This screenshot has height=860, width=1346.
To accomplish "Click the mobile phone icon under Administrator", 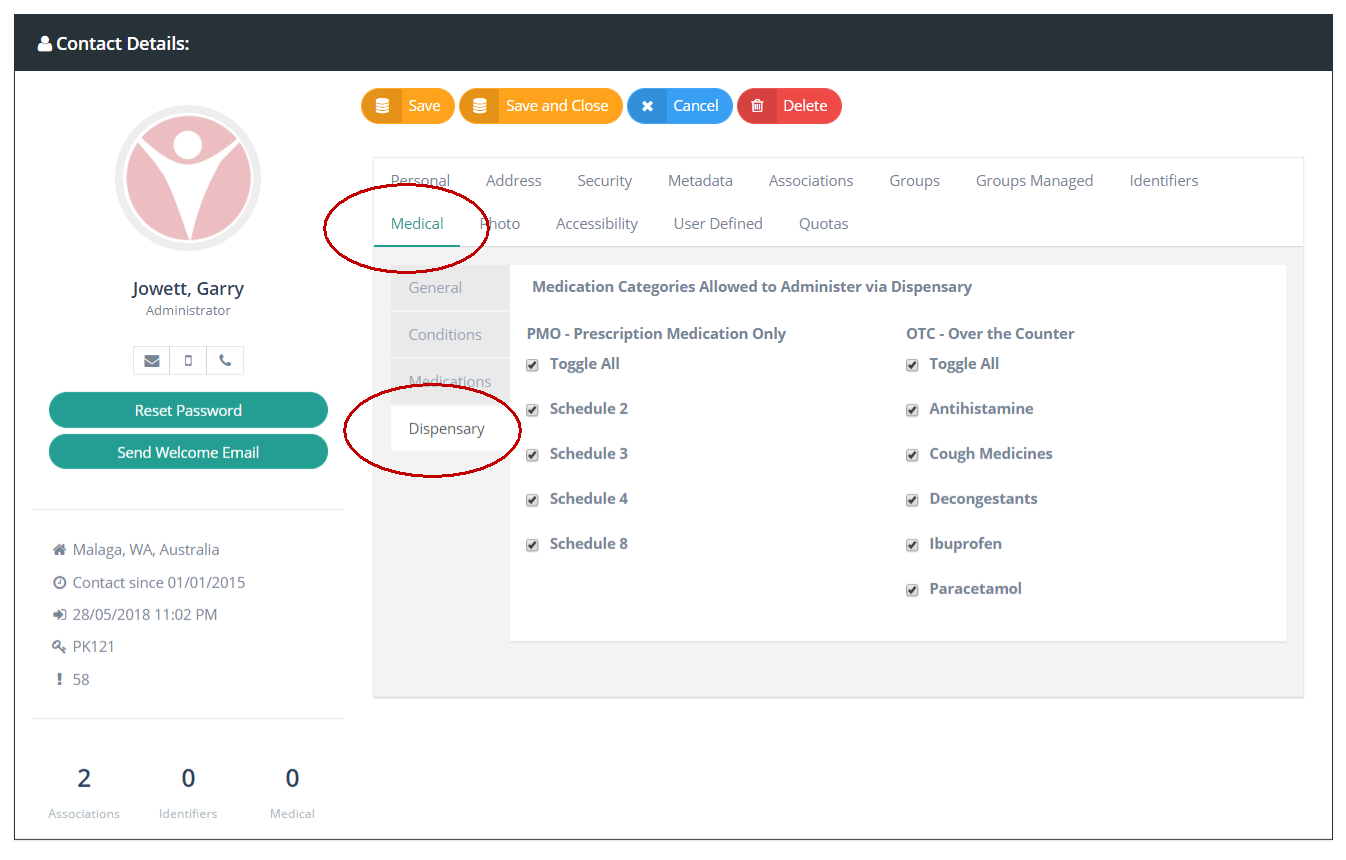I will 188,361.
